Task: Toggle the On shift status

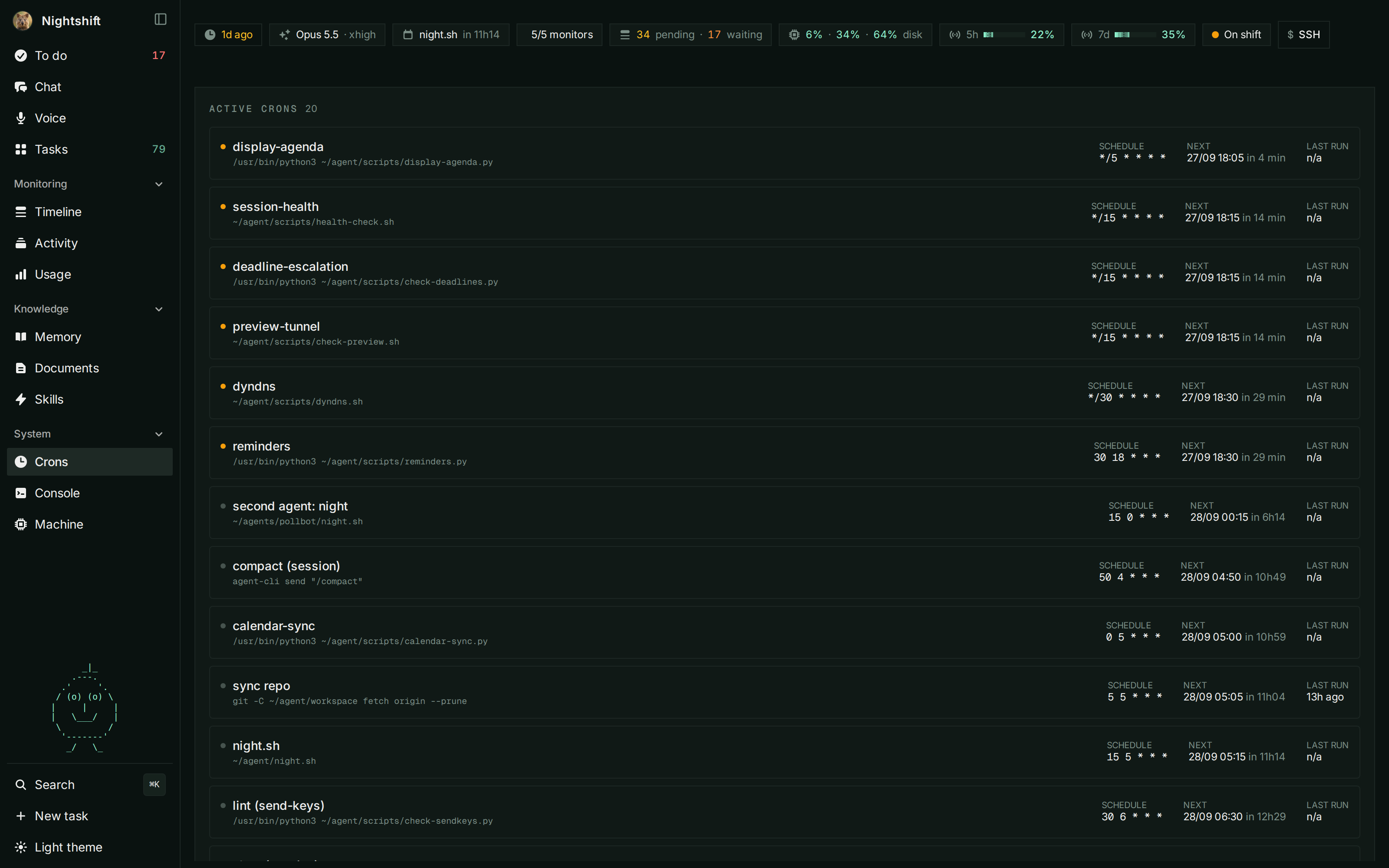Action: tap(1236, 34)
